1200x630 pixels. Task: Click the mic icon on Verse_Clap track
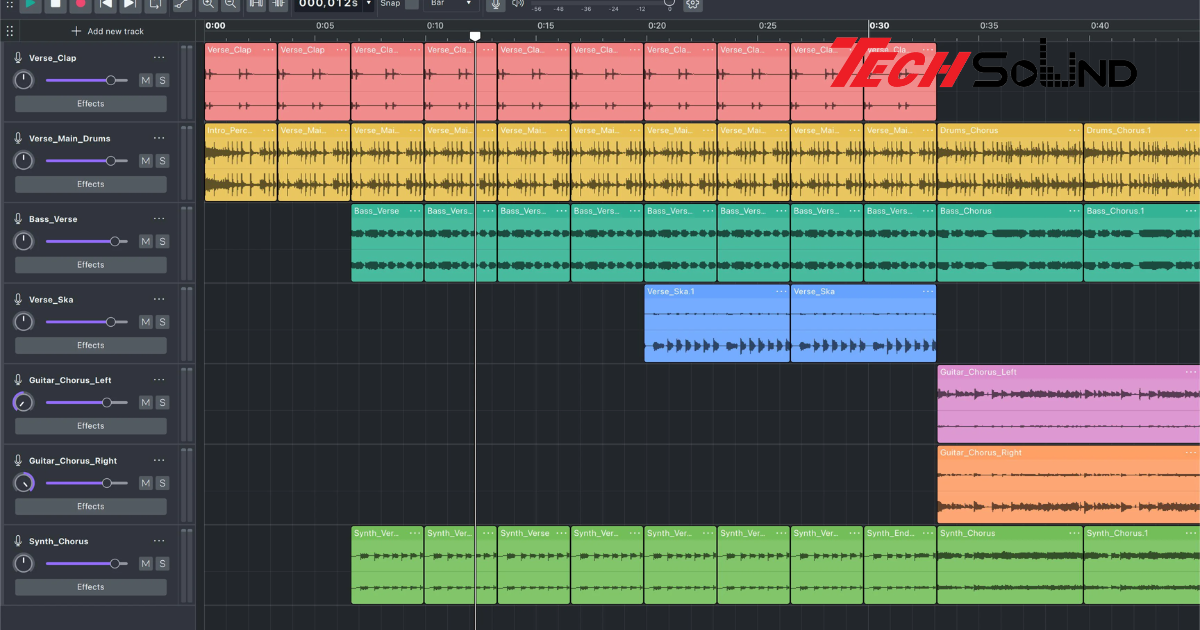18,58
